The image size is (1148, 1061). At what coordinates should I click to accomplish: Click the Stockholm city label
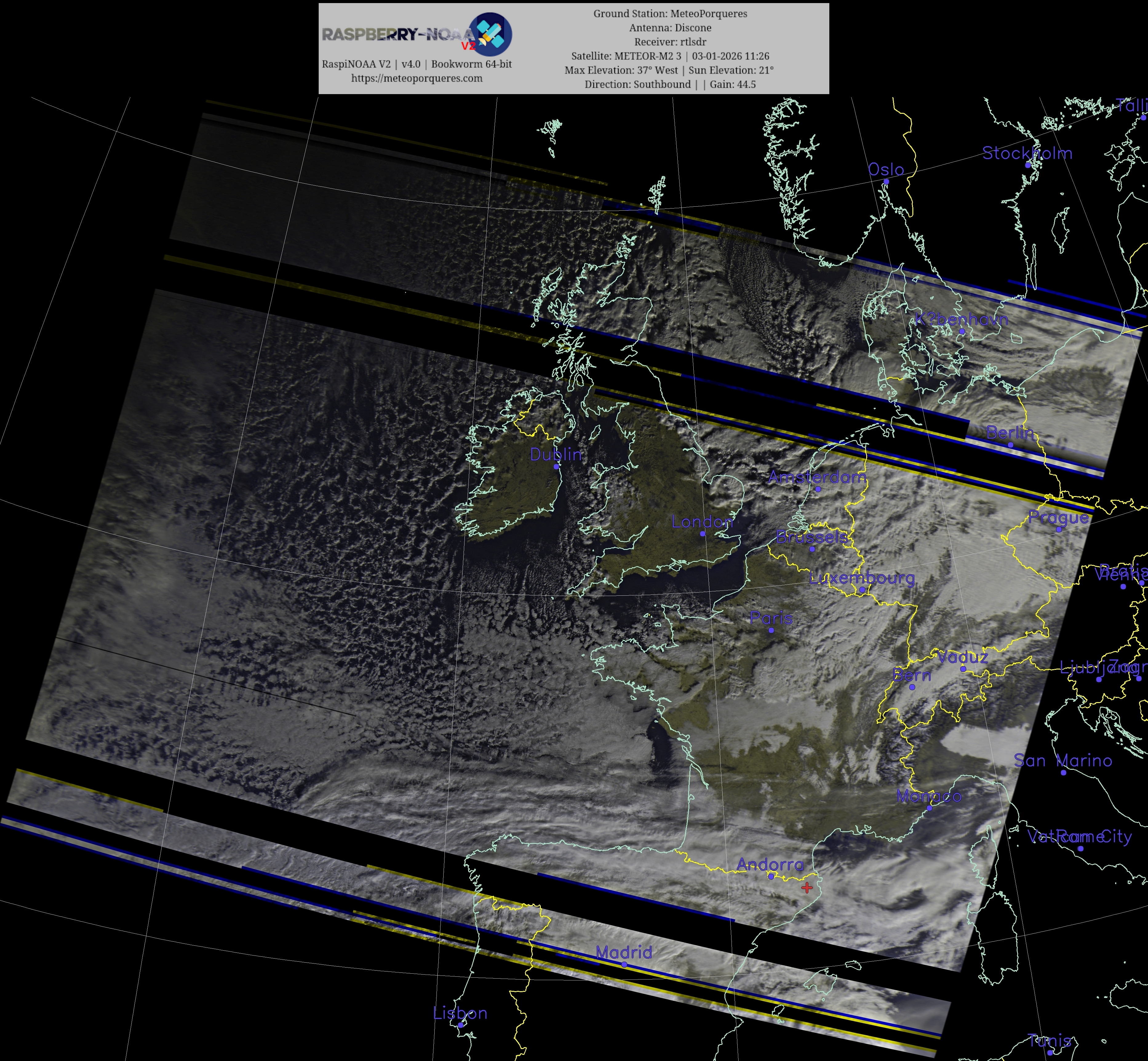click(x=1027, y=153)
